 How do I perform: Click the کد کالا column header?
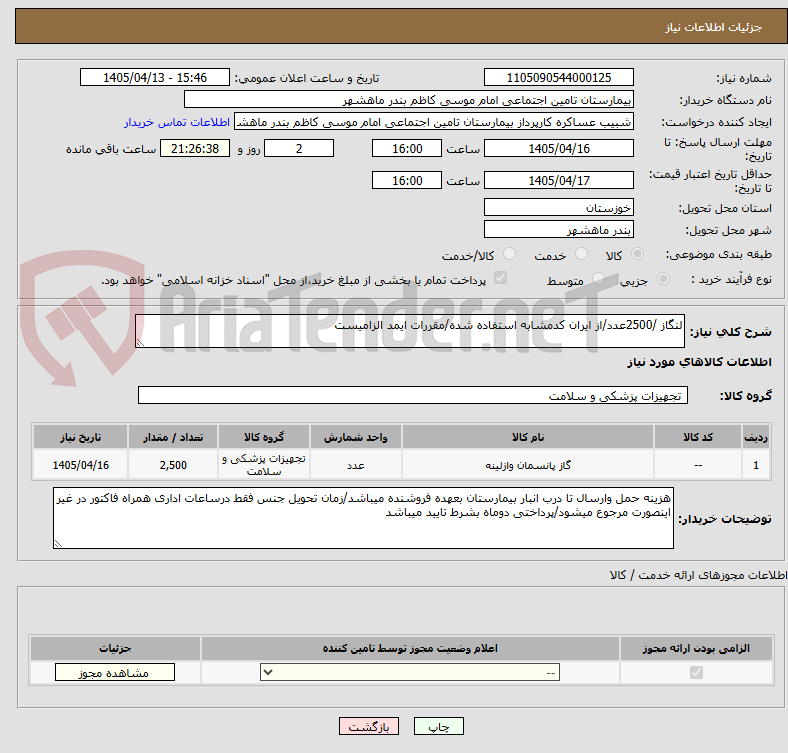(698, 437)
